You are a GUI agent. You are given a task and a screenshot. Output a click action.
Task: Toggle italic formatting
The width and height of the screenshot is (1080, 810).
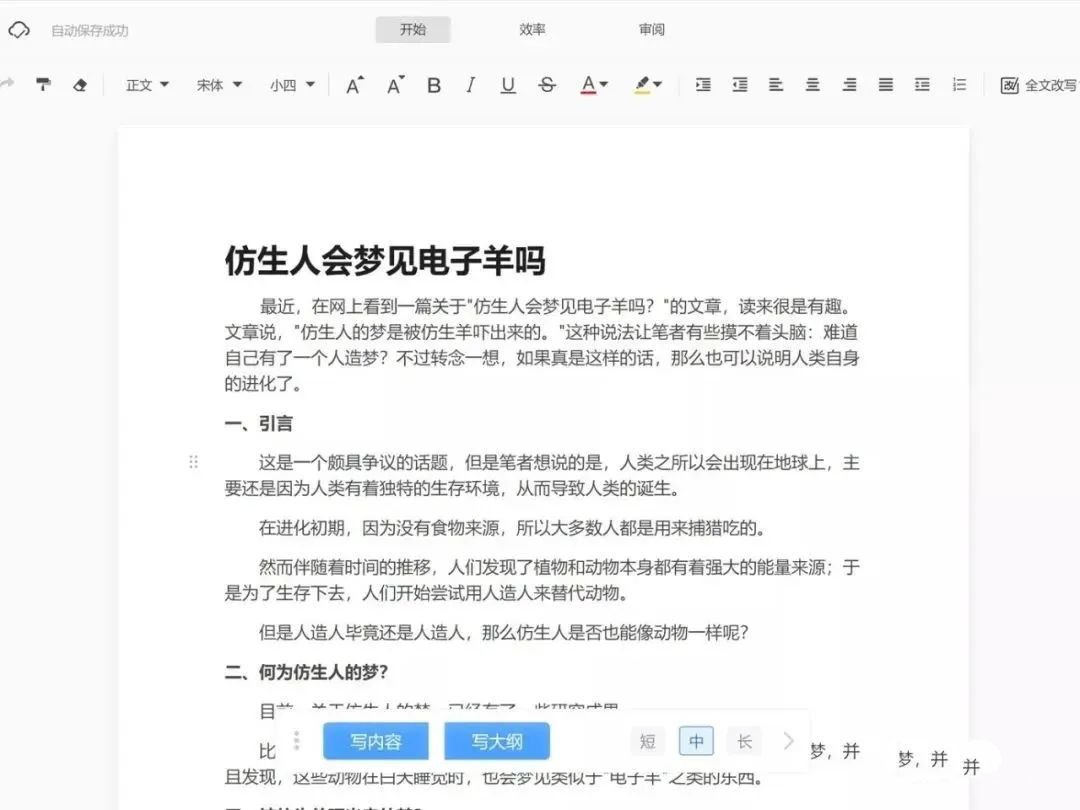pos(470,85)
